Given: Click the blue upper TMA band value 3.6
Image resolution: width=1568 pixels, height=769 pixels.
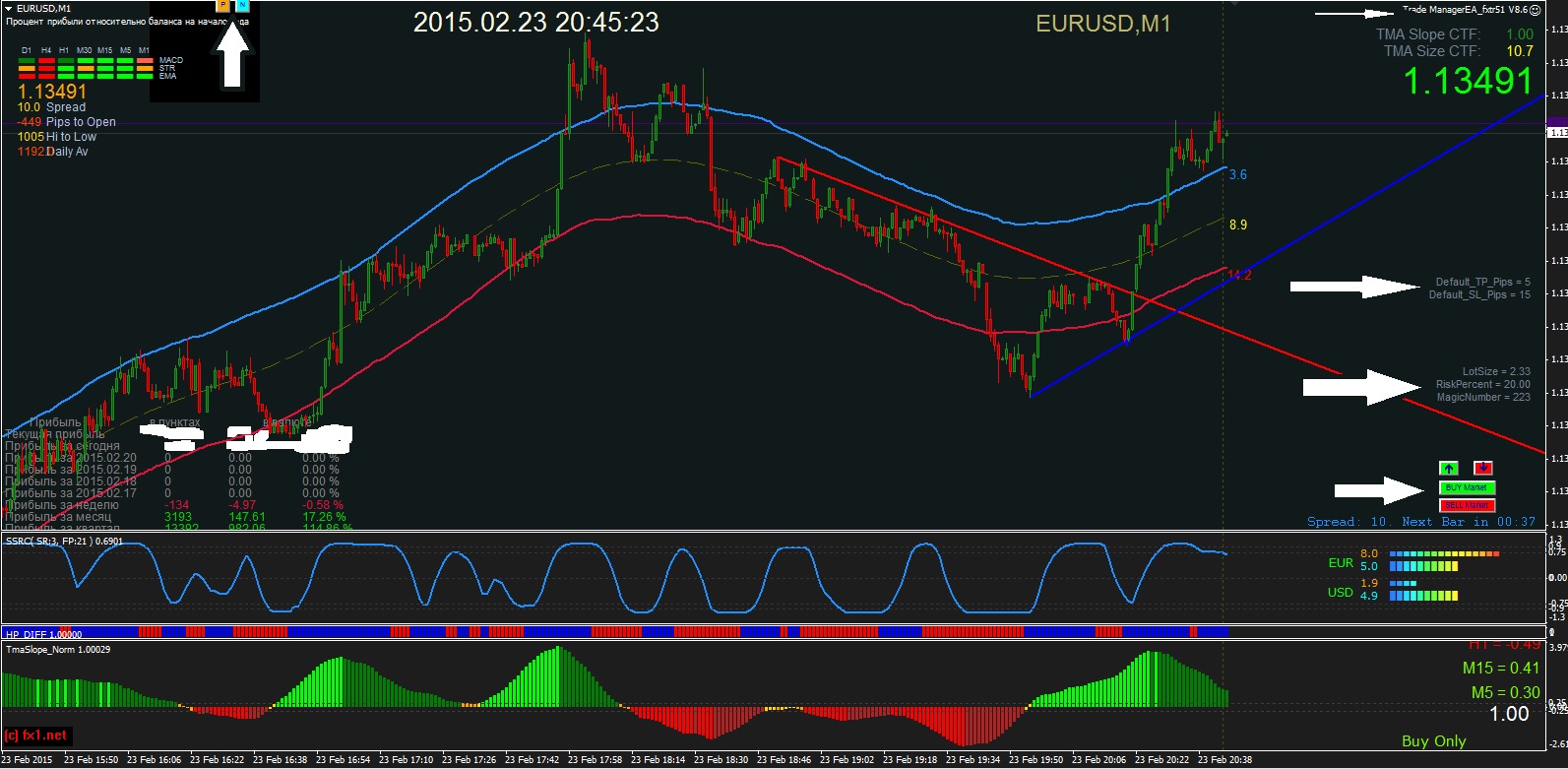Looking at the screenshot, I should (1238, 175).
